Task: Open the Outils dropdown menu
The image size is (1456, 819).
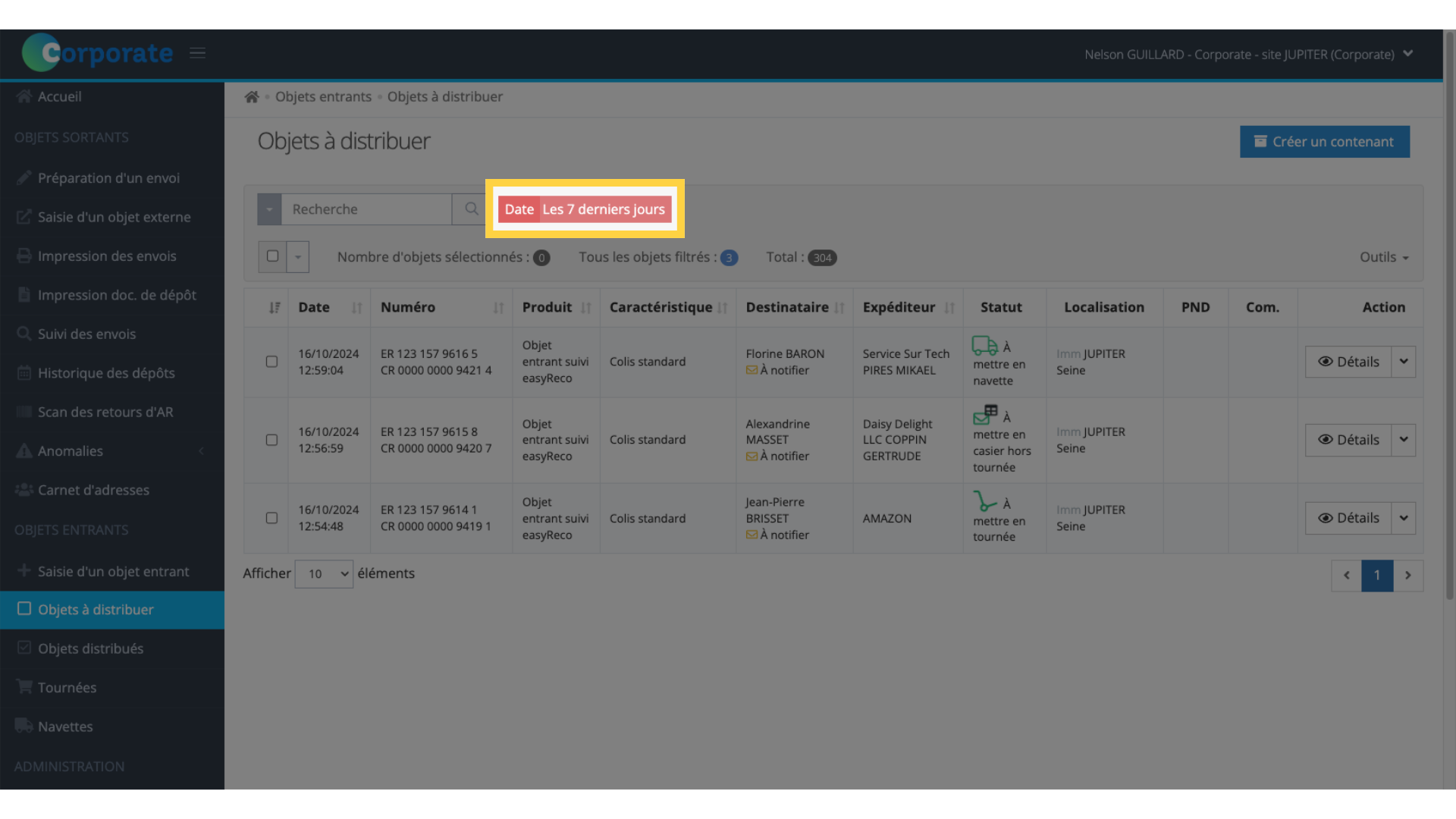Action: (1384, 257)
